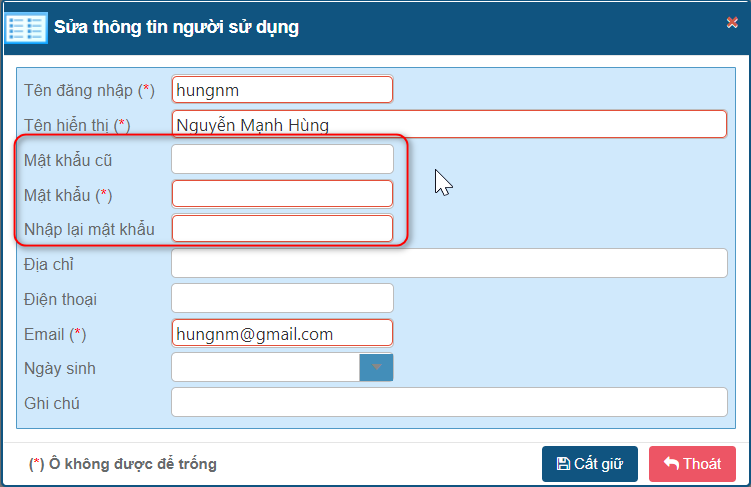Image resolution: width=751 pixels, height=487 pixels.
Task: Click the Tên hiển thị field
Action: (x=448, y=124)
